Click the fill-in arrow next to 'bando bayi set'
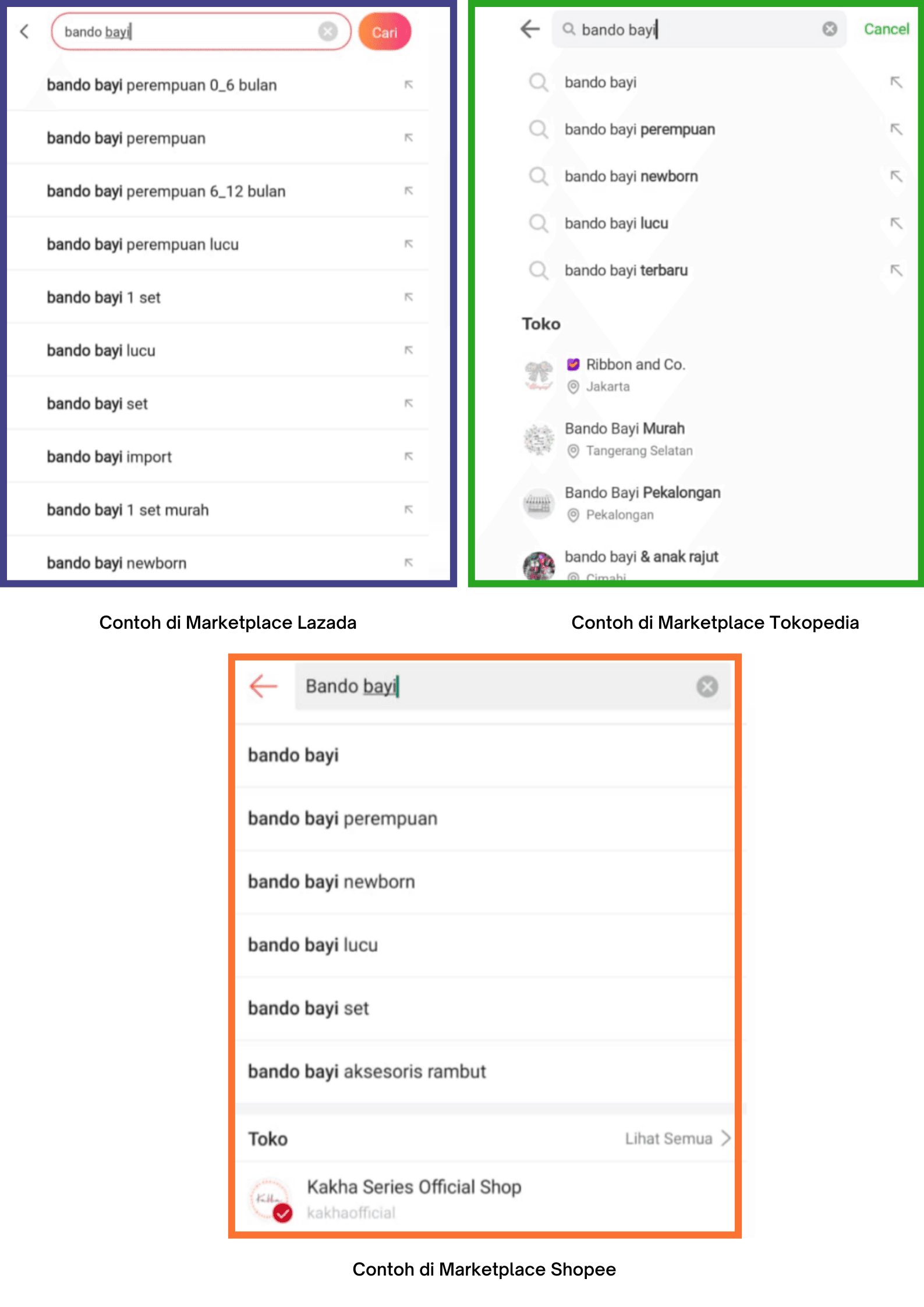924x1307 pixels. coord(409,403)
